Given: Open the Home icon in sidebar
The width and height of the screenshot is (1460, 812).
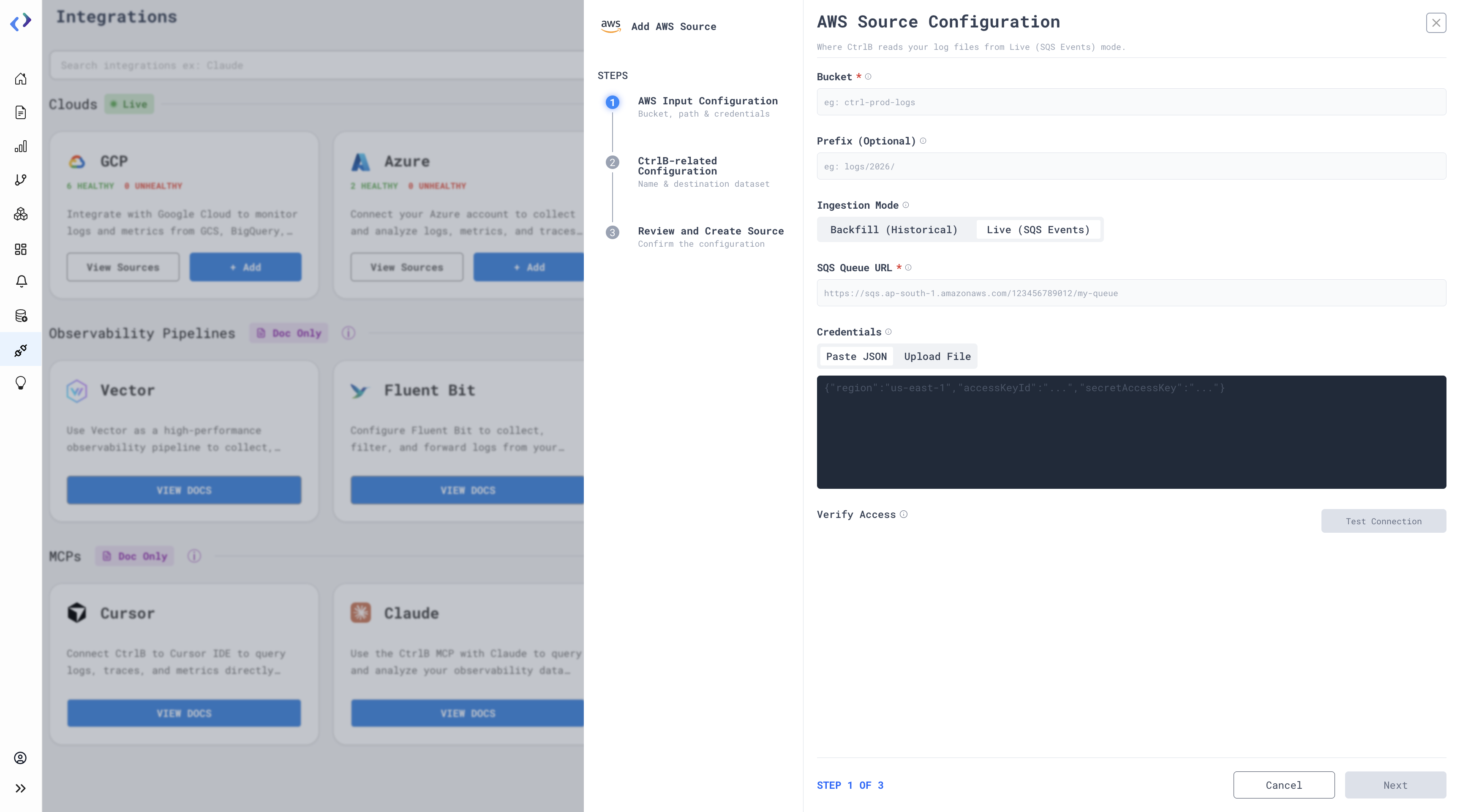Looking at the screenshot, I should (x=20, y=79).
